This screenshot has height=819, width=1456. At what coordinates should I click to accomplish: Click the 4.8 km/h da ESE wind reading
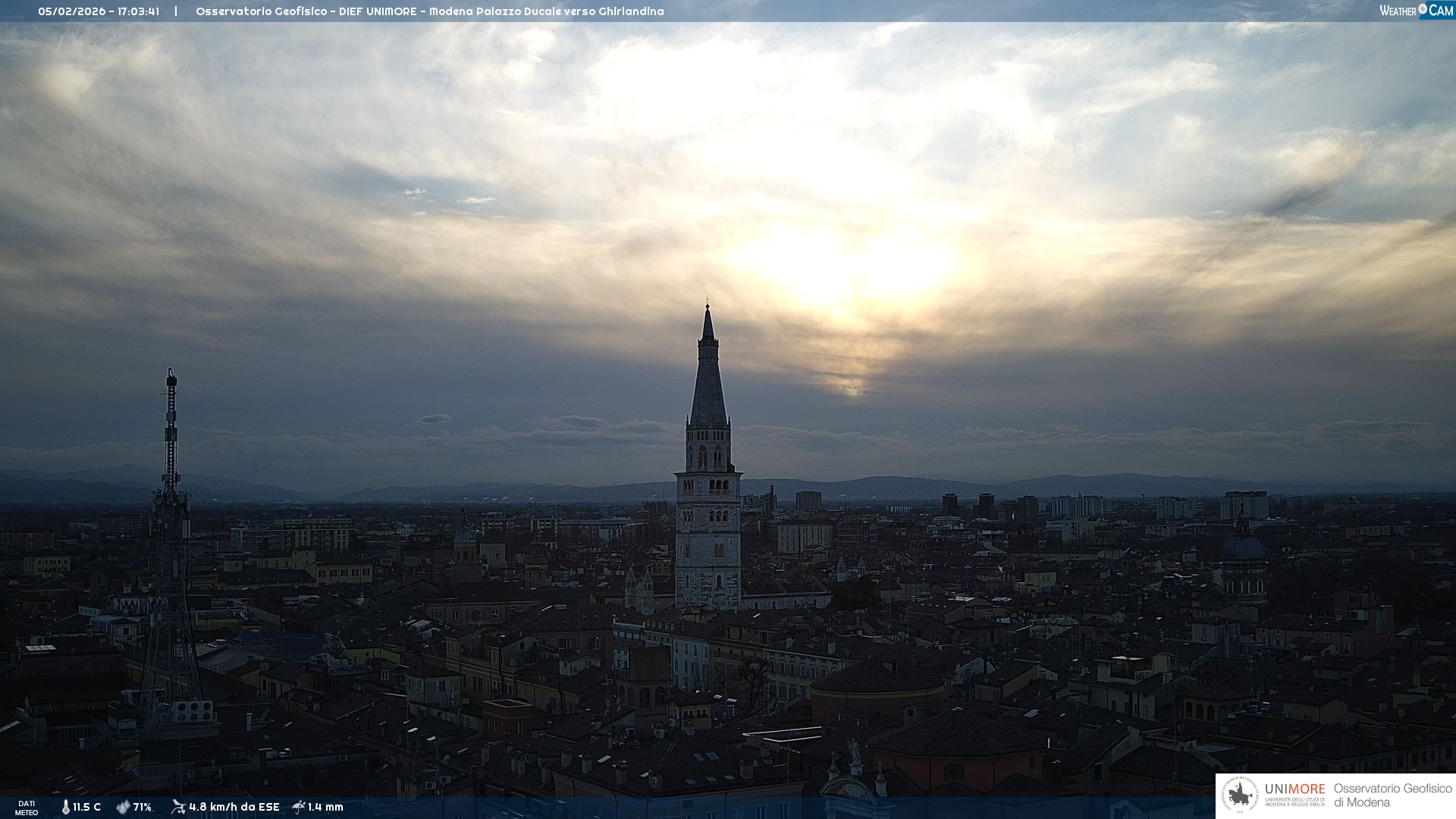point(234,807)
